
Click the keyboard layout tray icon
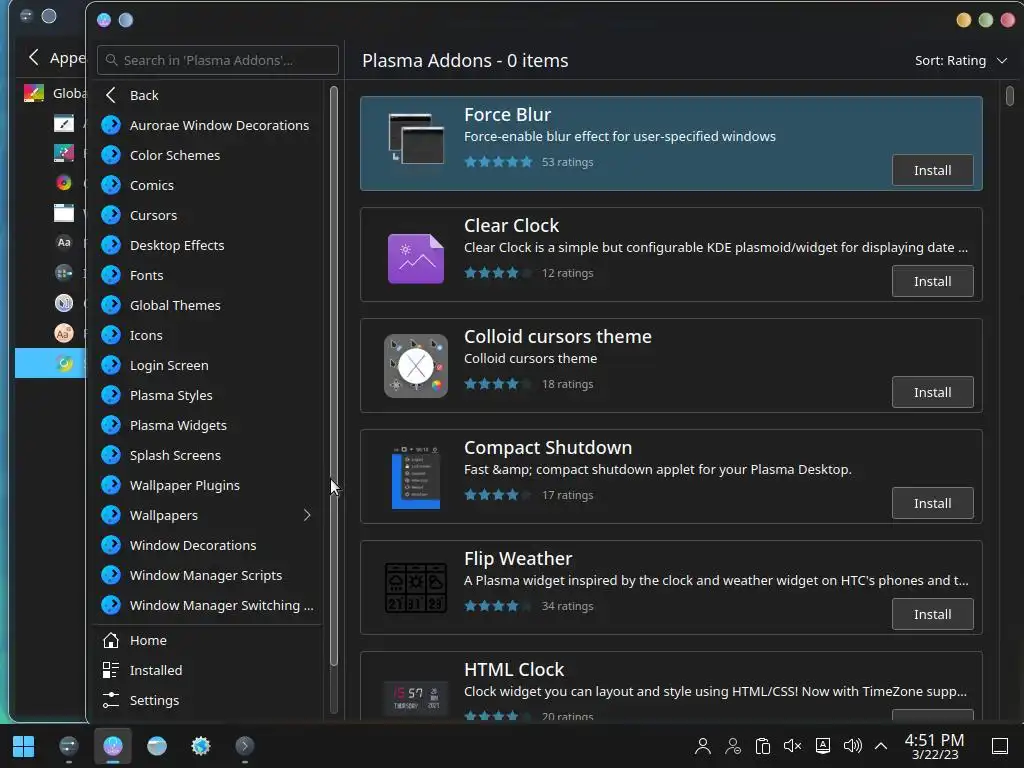pyautogui.click(x=823, y=746)
